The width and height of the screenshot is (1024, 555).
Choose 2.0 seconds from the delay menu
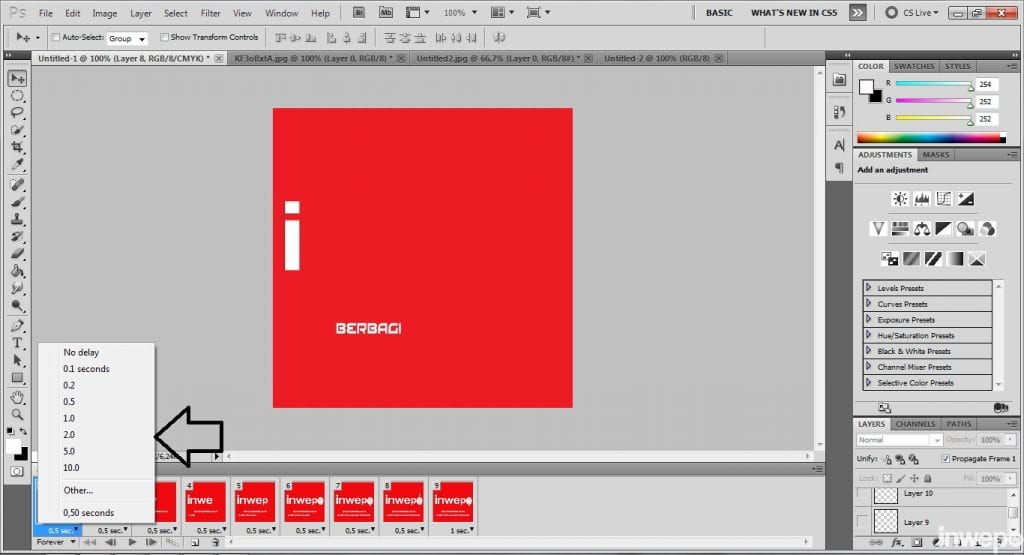pos(69,435)
